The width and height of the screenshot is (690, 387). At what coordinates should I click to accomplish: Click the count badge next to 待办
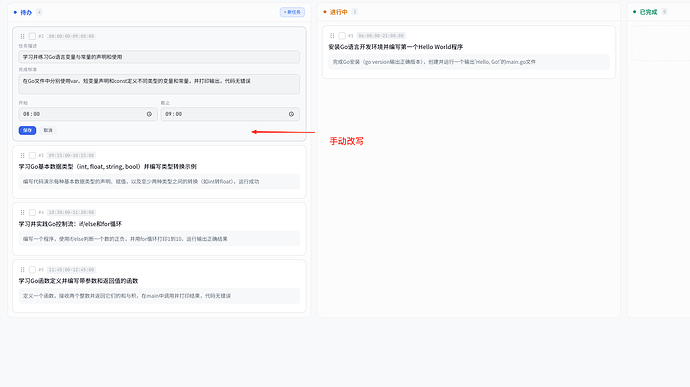coord(39,12)
